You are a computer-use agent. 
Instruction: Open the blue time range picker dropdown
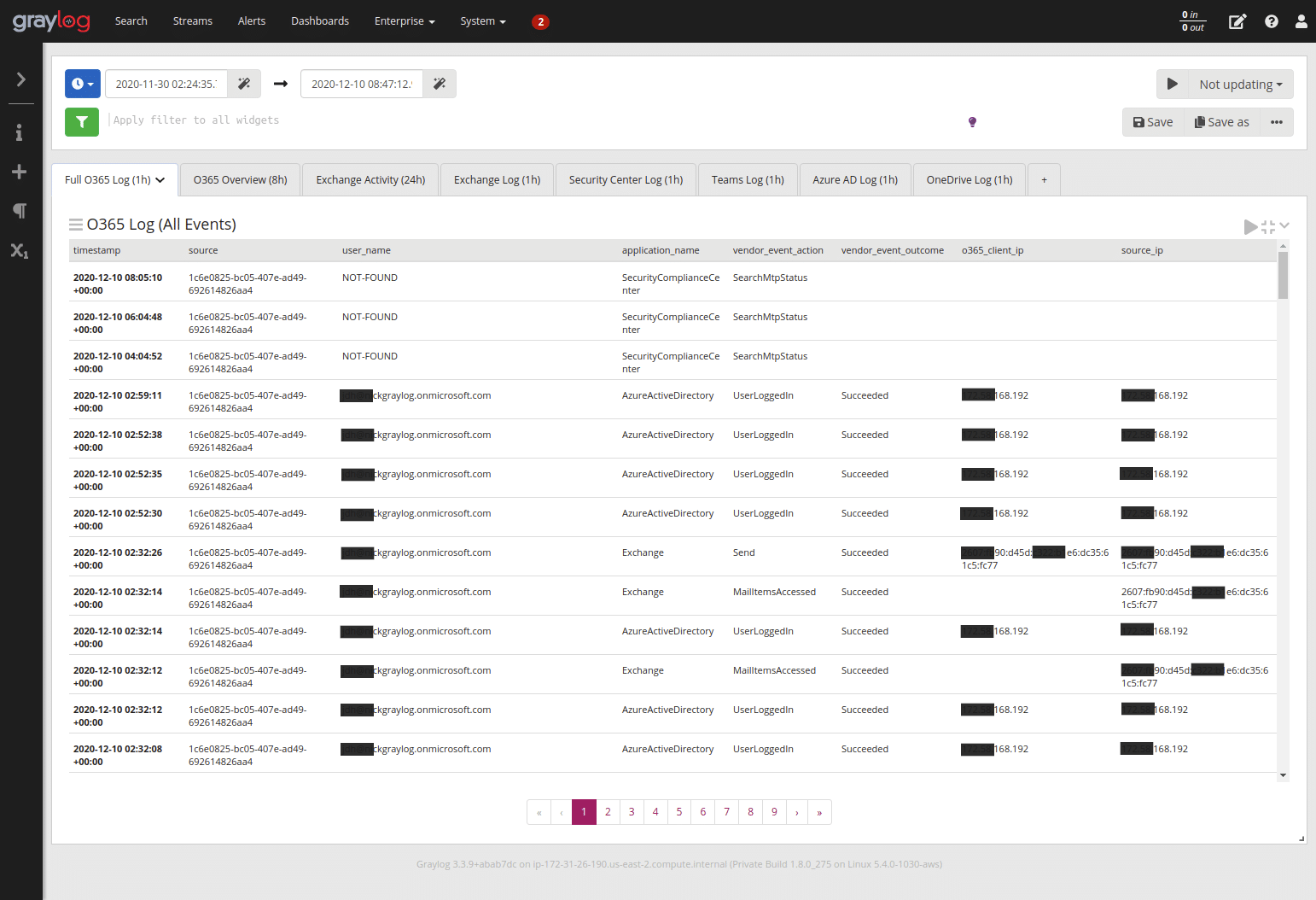click(82, 83)
